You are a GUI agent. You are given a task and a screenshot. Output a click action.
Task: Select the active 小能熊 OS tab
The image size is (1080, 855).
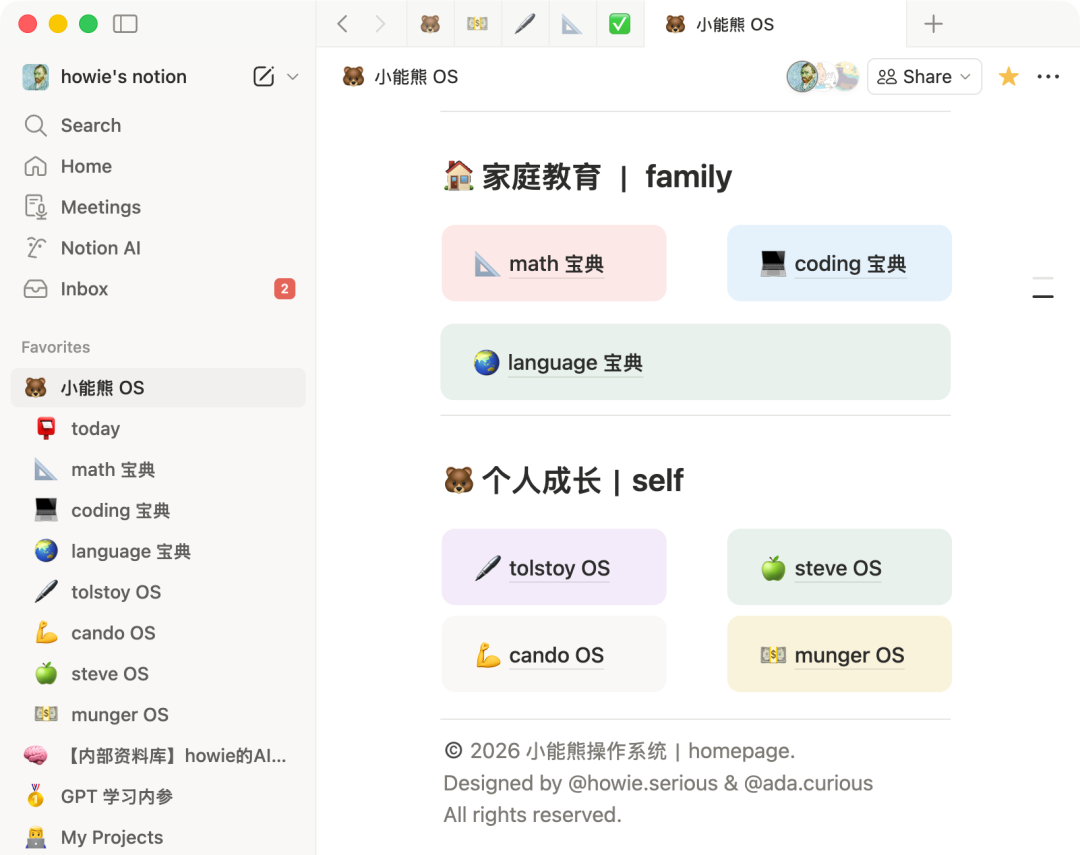pyautogui.click(x=775, y=24)
